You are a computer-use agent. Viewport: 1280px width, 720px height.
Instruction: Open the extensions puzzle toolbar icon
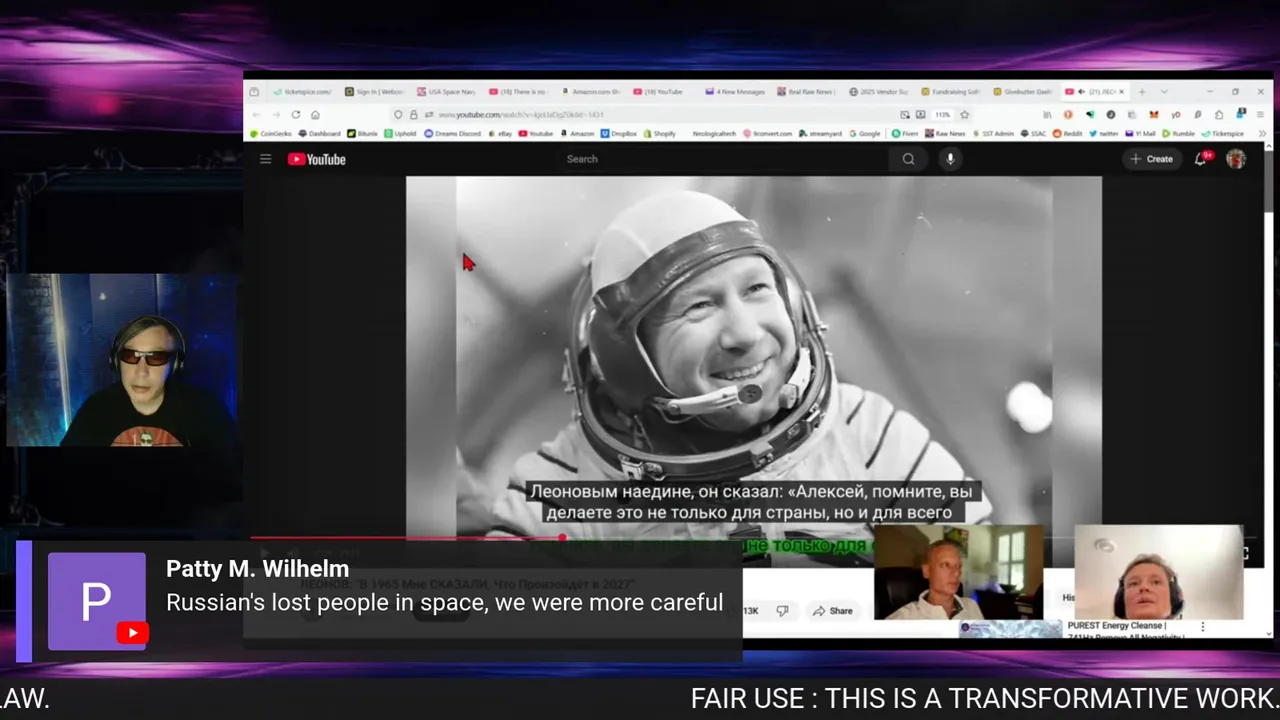[1219, 115]
